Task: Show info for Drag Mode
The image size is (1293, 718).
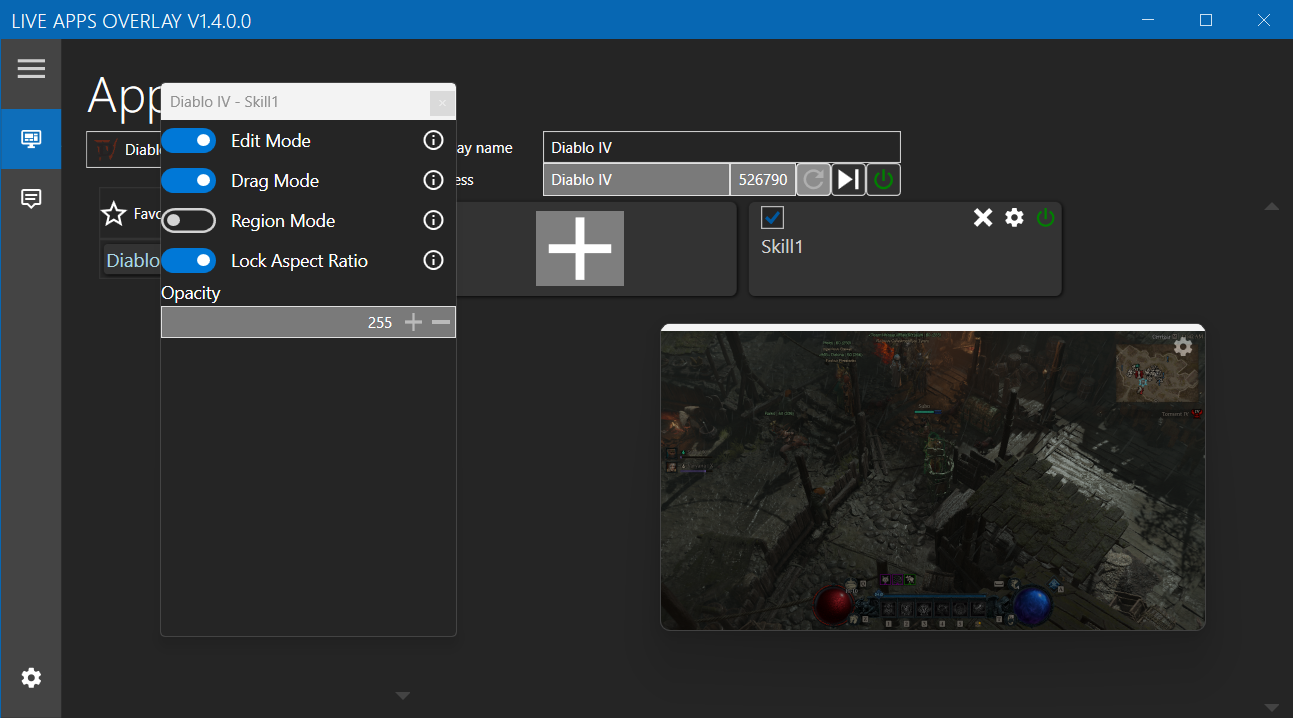Action: click(433, 181)
